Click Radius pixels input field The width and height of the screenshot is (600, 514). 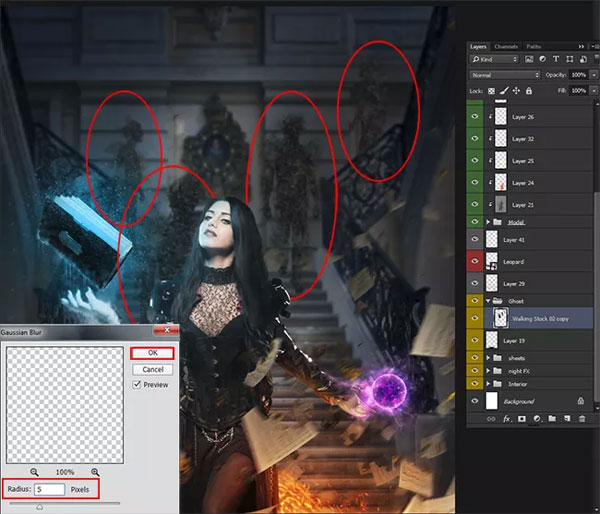[49, 489]
